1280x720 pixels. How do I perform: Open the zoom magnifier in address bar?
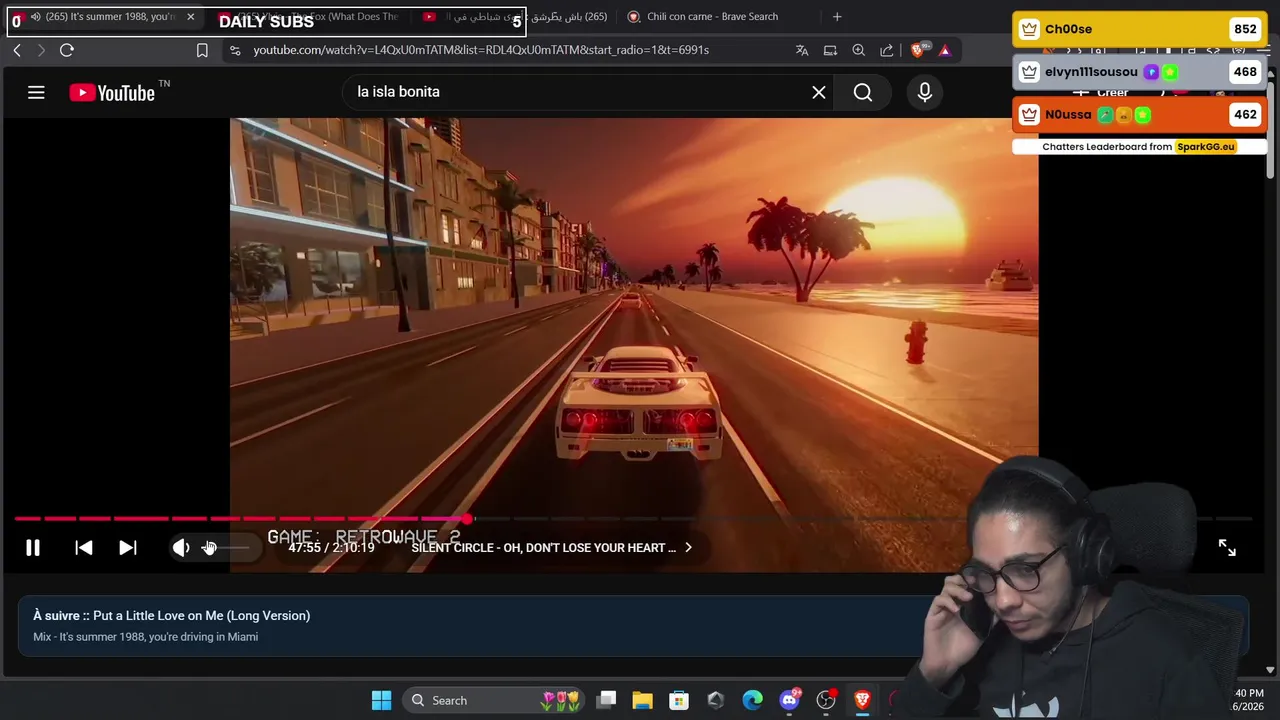pos(858,50)
